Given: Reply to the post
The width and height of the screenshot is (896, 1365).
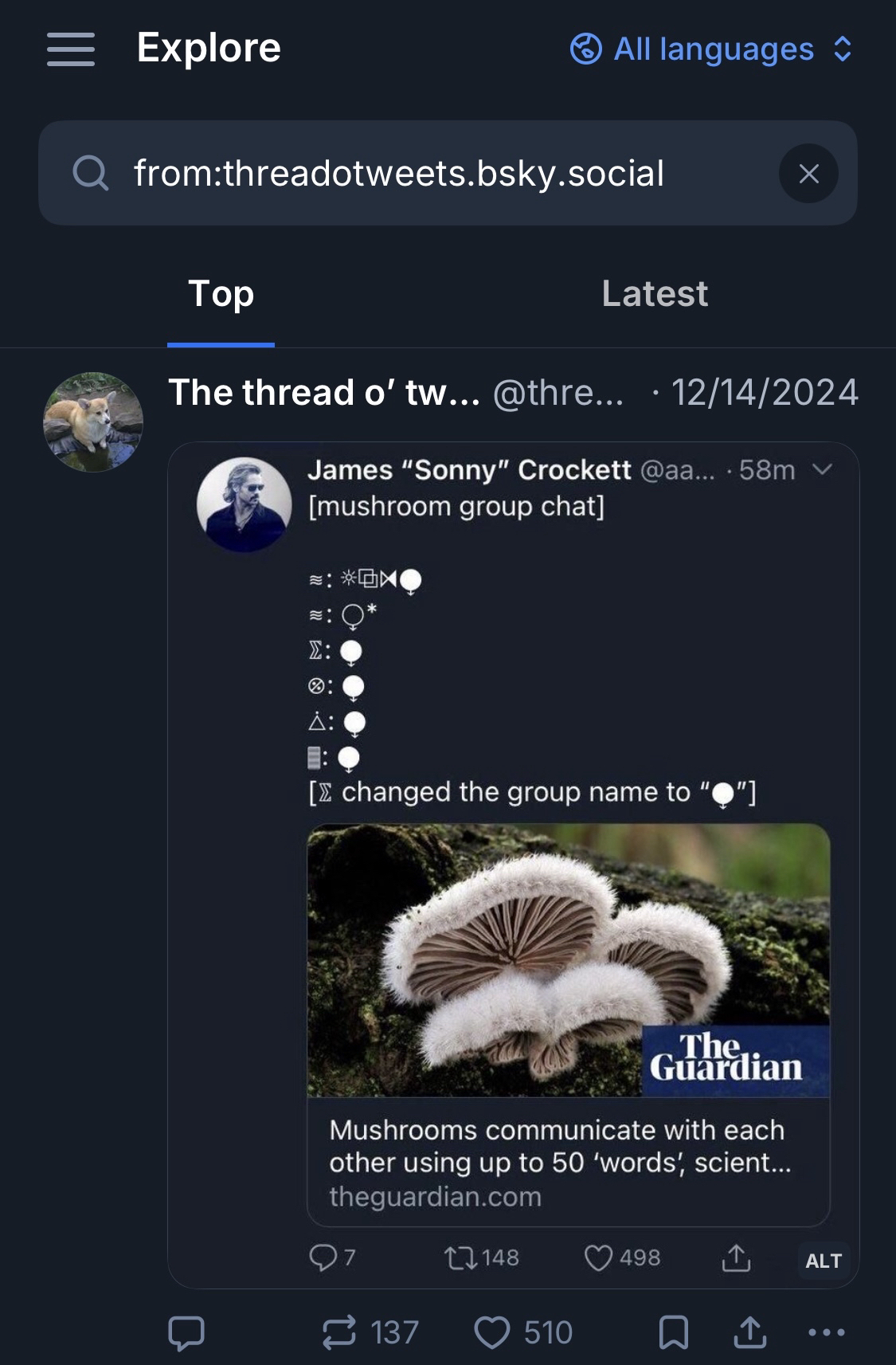Looking at the screenshot, I should click(x=186, y=1332).
